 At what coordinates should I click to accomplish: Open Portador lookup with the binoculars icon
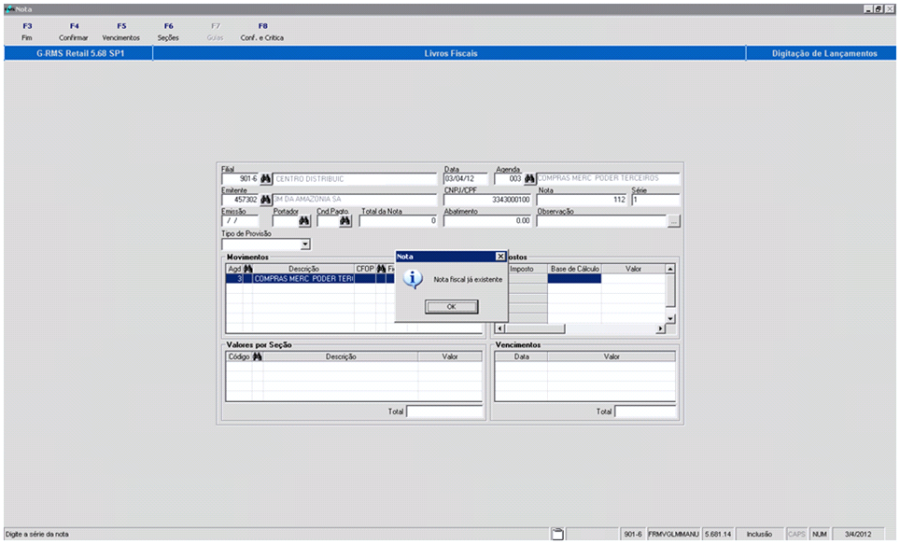click(304, 221)
